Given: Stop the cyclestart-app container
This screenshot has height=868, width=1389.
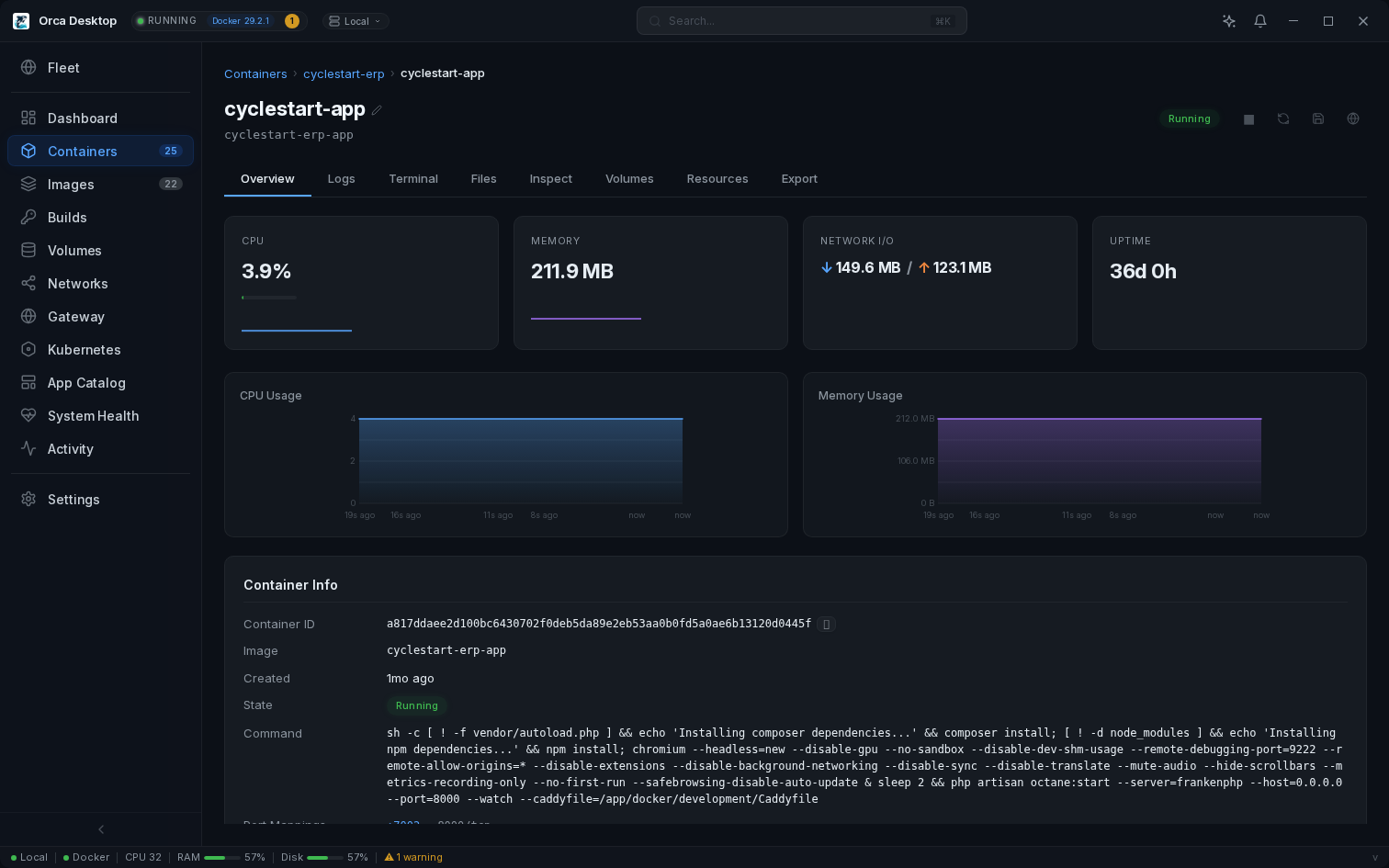Looking at the screenshot, I should (x=1248, y=118).
